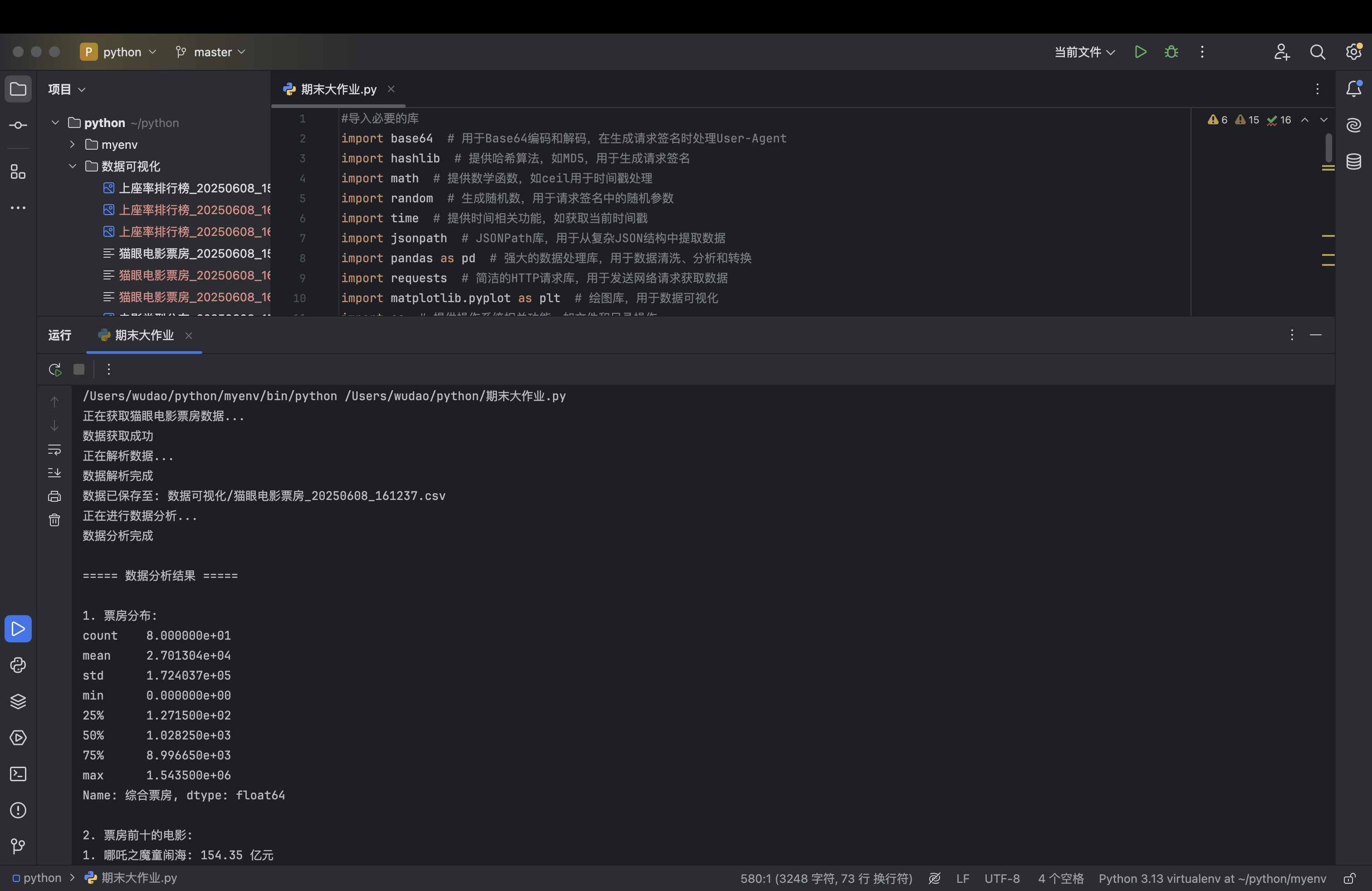Screen dimensions: 1372x891
Task: Select the 期末大作业 run tab
Action: tap(143, 335)
